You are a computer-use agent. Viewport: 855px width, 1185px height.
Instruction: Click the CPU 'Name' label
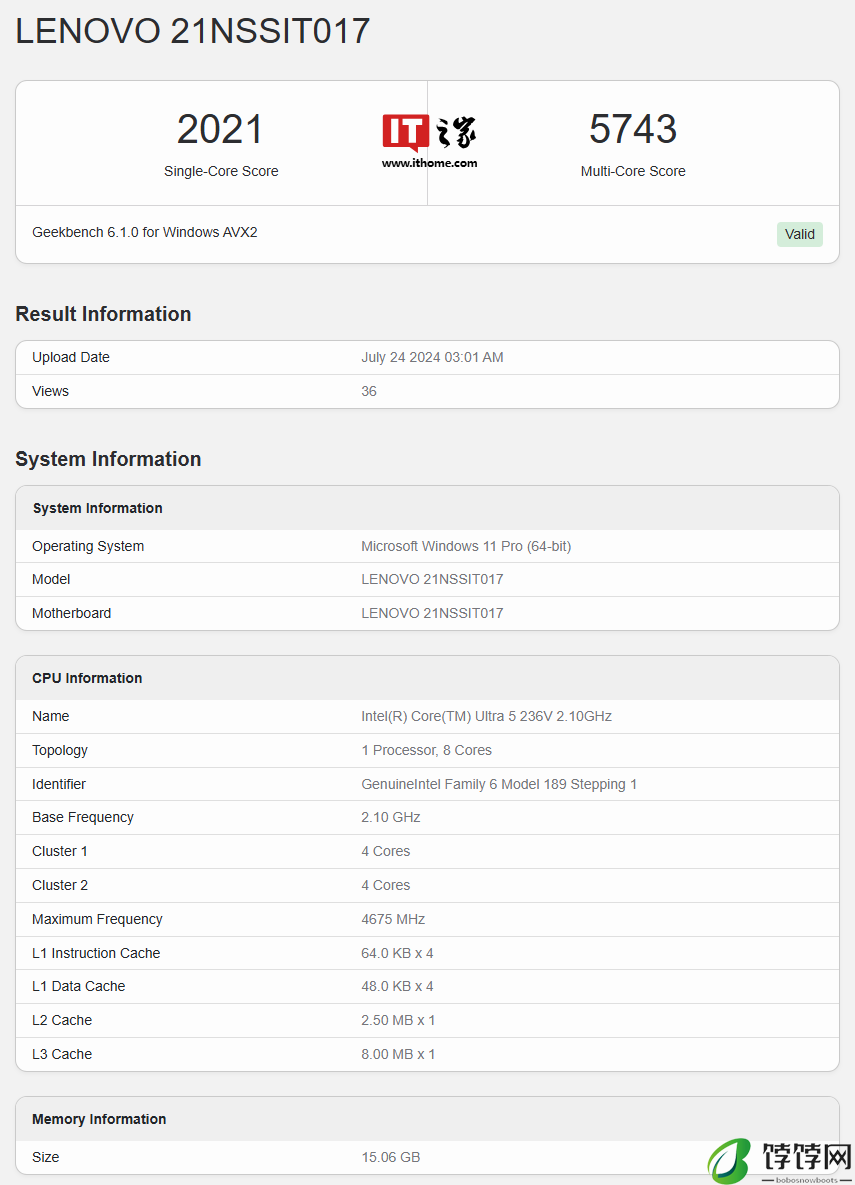[x=50, y=716]
